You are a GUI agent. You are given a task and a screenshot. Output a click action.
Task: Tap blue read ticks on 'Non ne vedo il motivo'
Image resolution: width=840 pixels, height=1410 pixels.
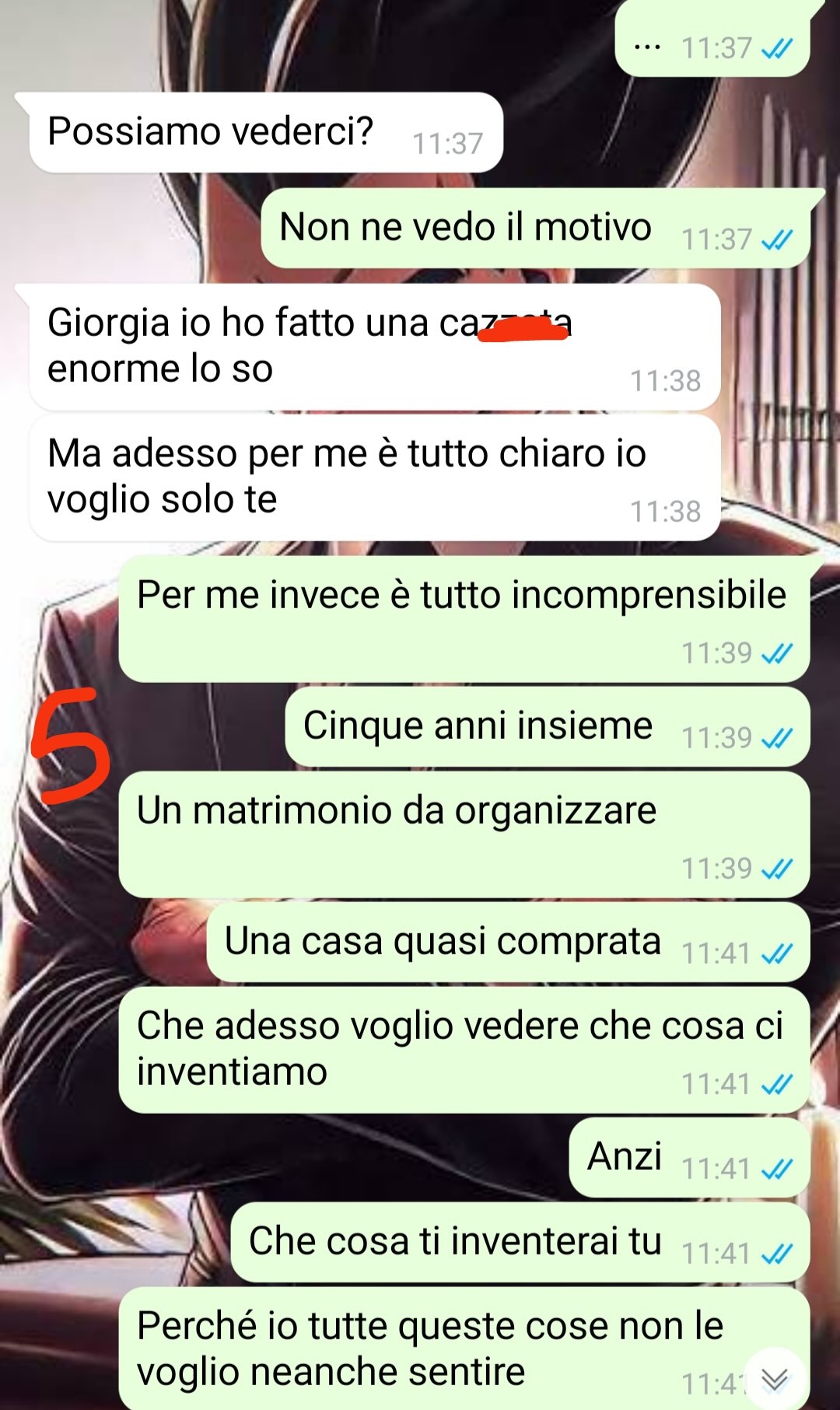(777, 240)
